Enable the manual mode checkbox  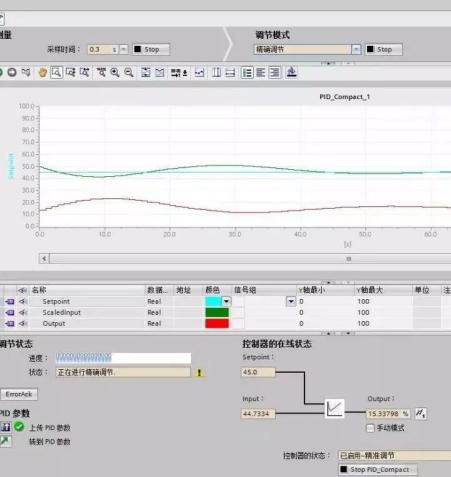(x=370, y=428)
